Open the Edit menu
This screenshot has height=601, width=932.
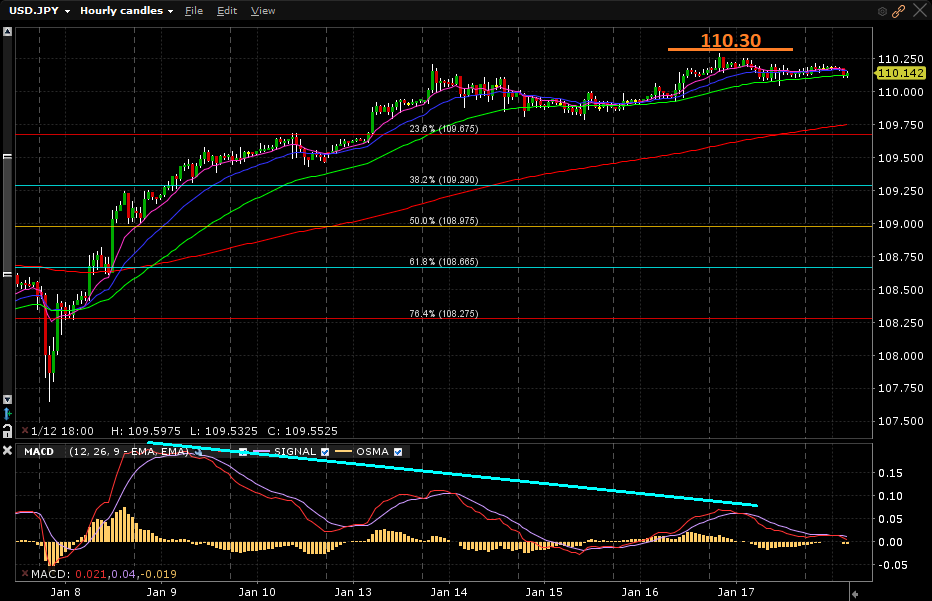227,11
